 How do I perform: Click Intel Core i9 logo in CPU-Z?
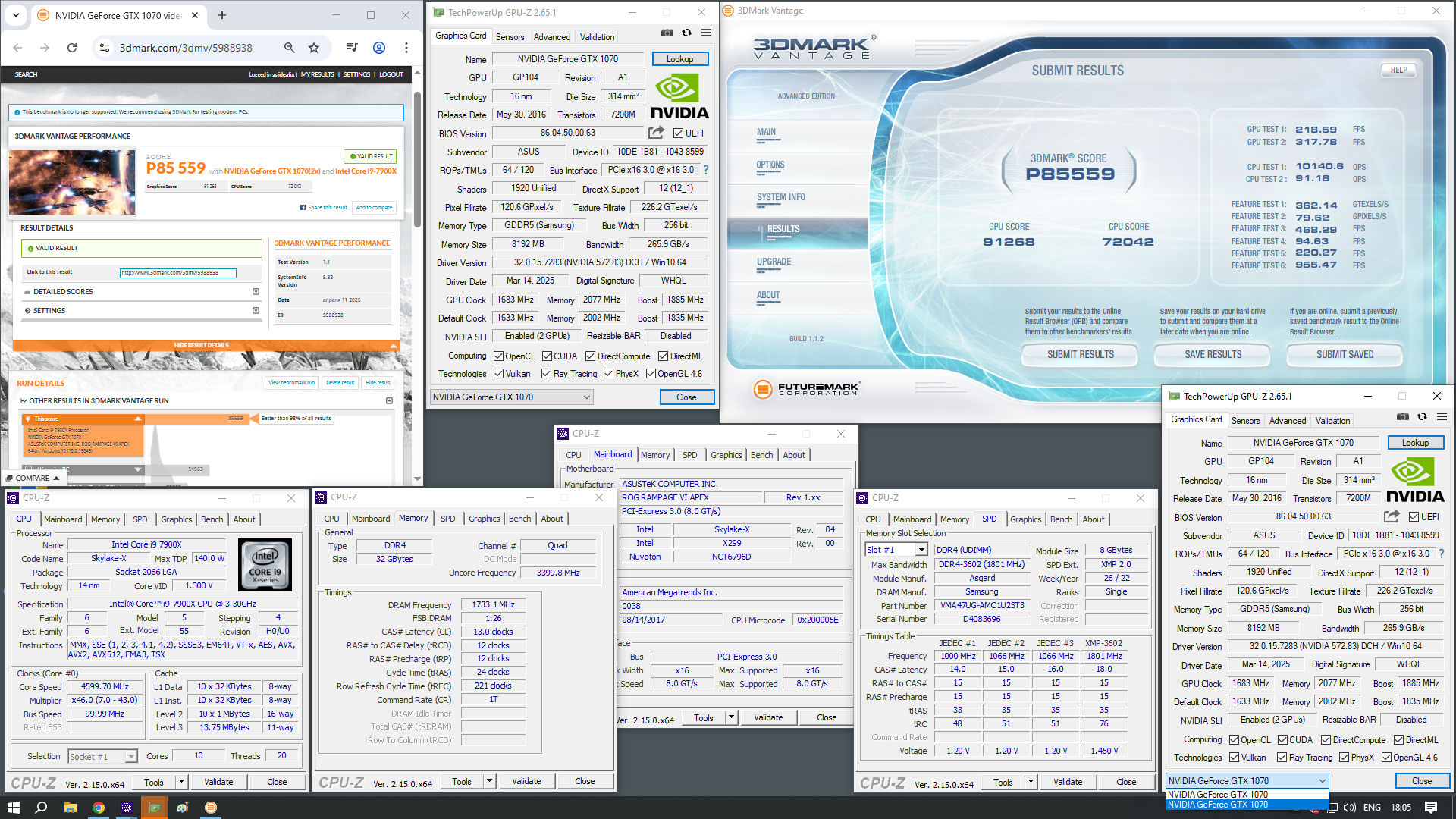265,565
